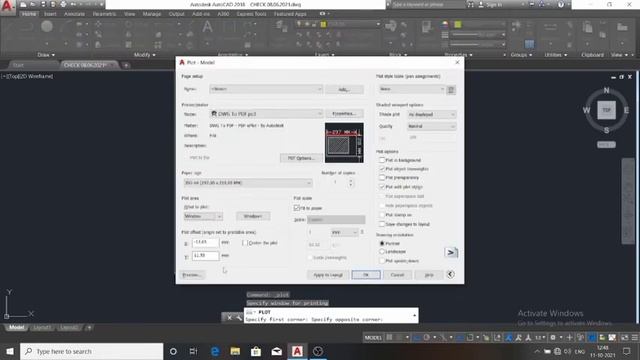
Task: Toggle grid display on status bar
Action: coord(389,338)
